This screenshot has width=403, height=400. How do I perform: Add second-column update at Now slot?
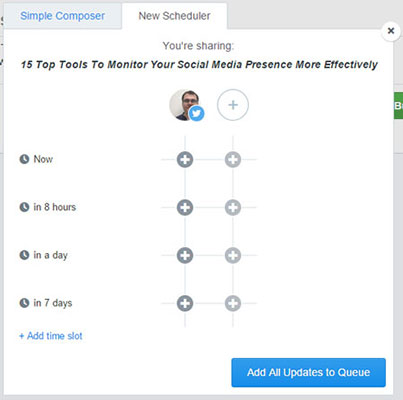pyautogui.click(x=233, y=159)
